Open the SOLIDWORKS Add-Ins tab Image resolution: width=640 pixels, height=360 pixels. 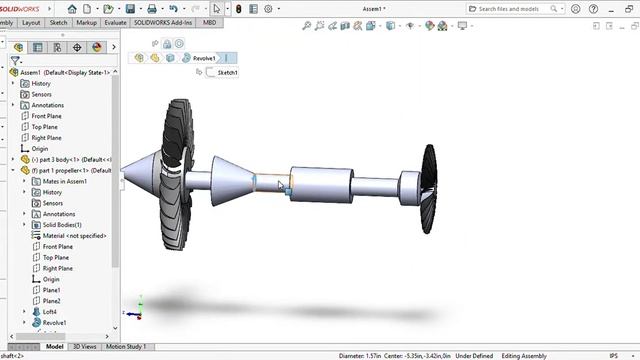pyautogui.click(x=163, y=23)
